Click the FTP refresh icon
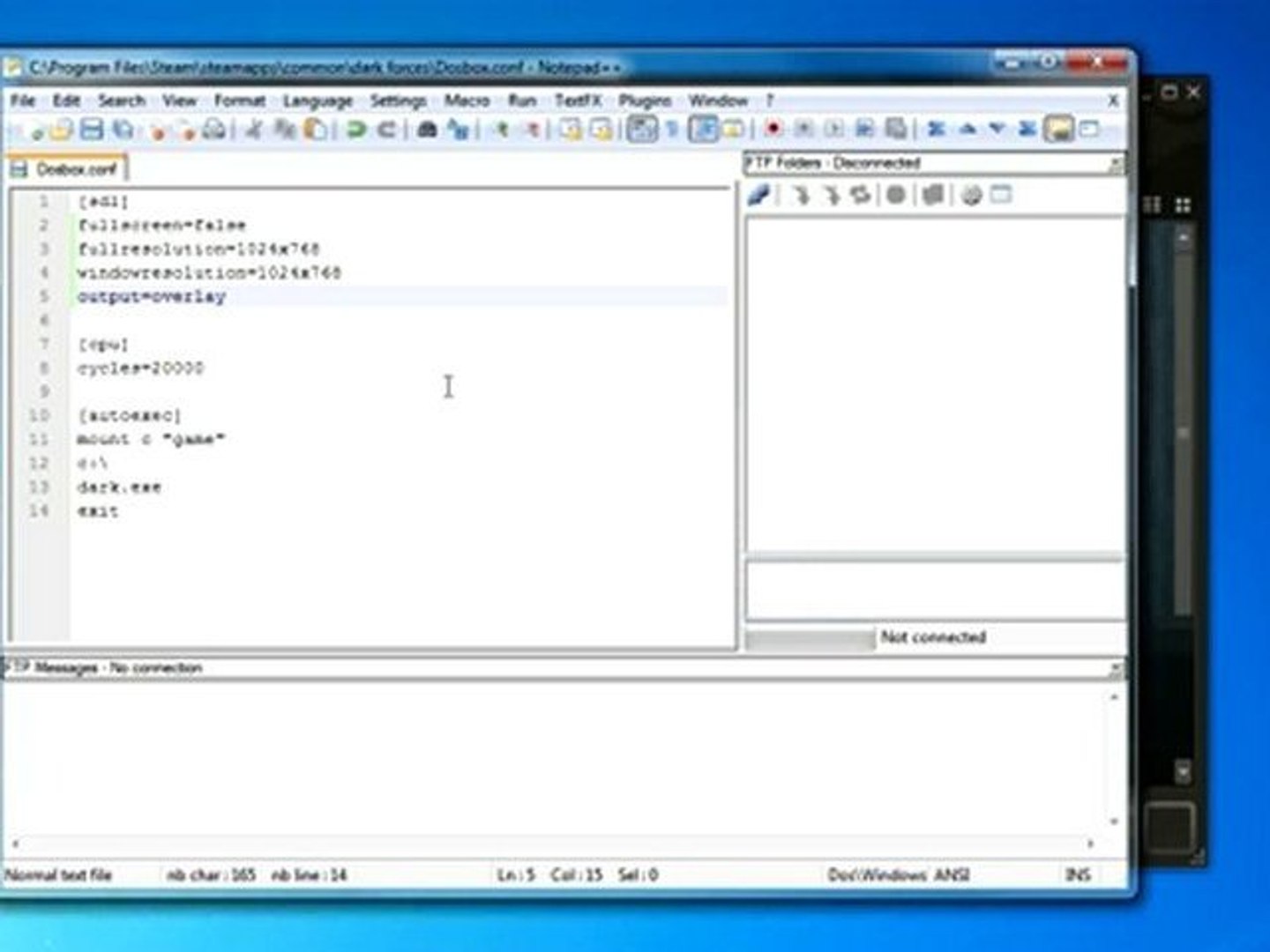The height and width of the screenshot is (952, 1270). pyautogui.click(x=860, y=195)
